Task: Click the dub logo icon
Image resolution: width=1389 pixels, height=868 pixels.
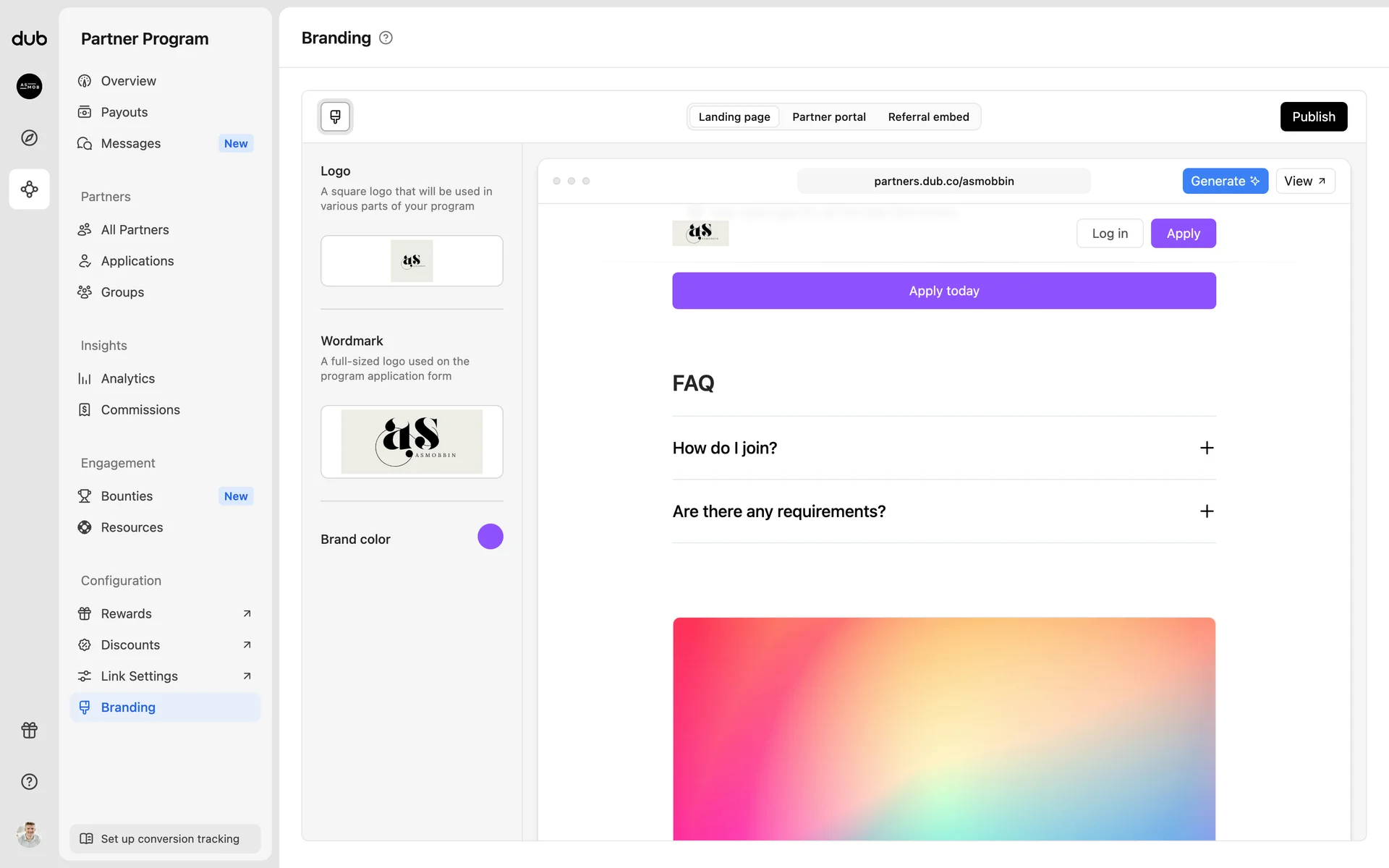Action: (29, 38)
